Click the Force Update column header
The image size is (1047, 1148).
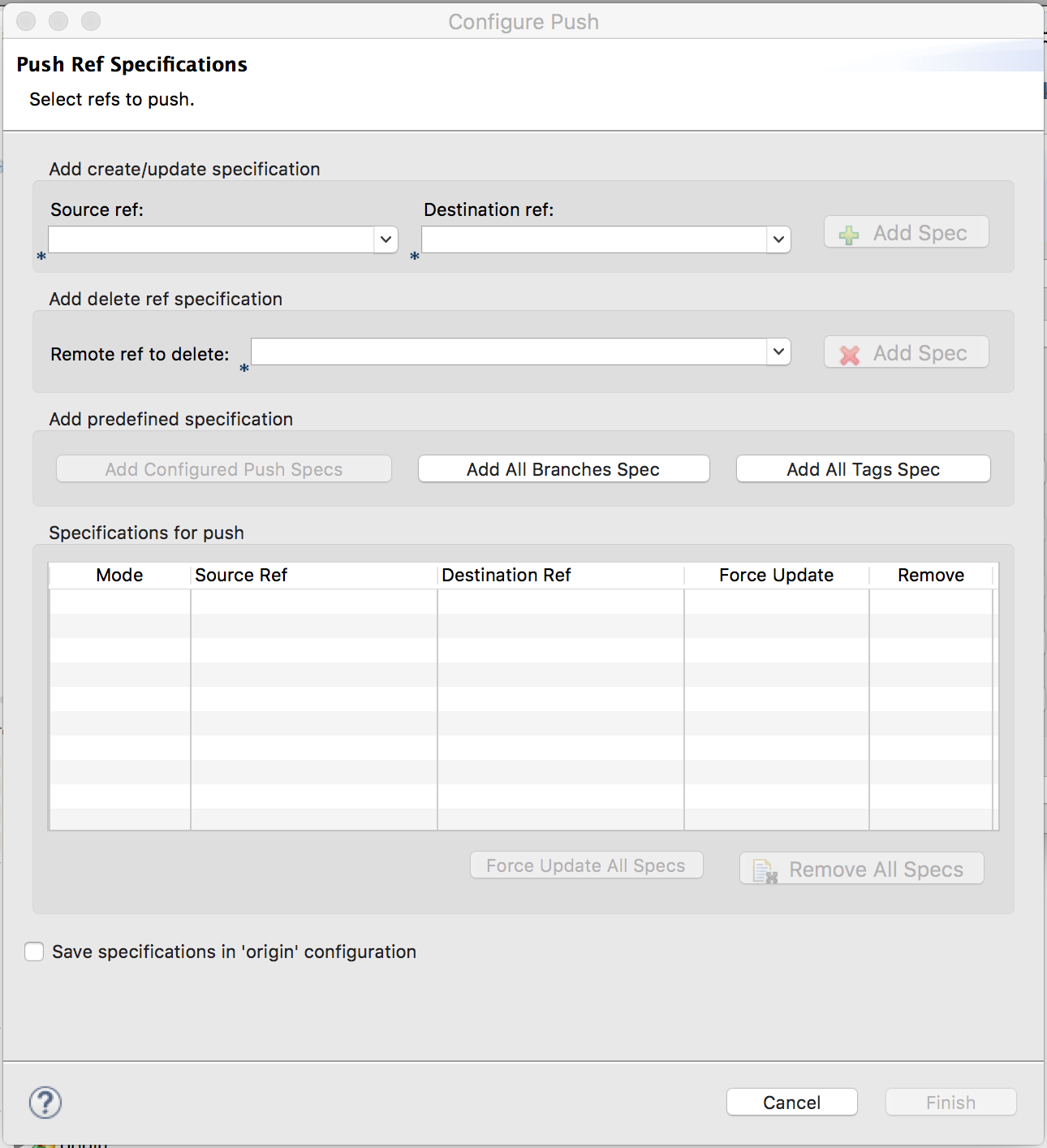777,575
